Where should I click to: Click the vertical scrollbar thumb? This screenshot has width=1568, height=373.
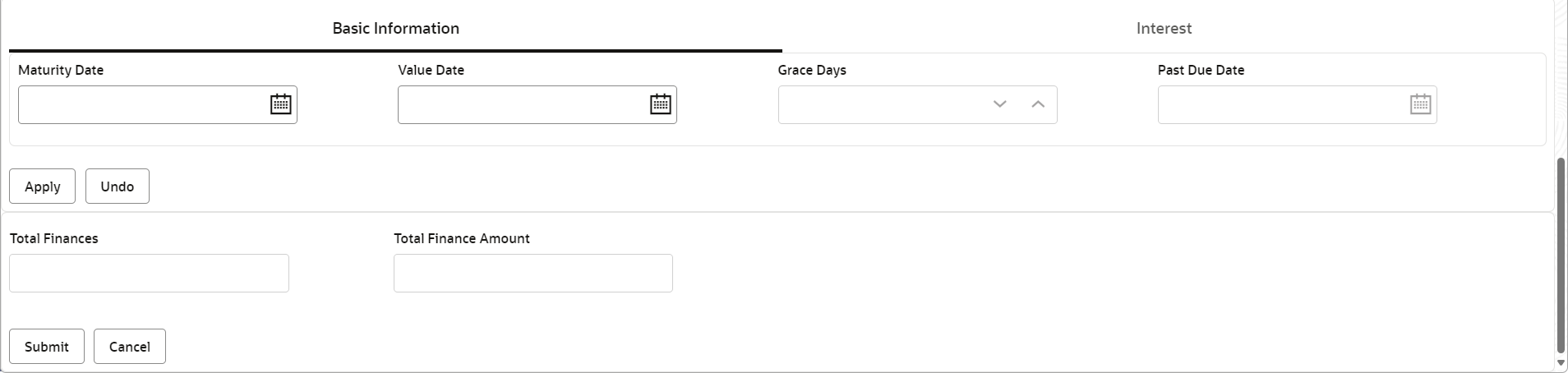(x=1561, y=255)
